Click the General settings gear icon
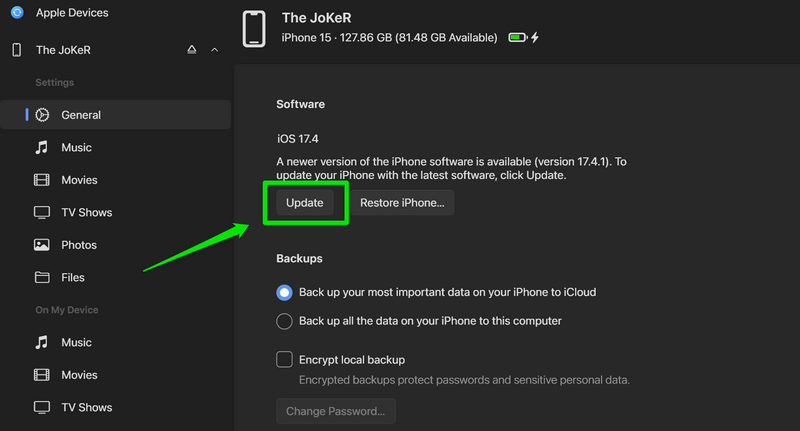Viewport: 800px width, 431px height. pos(42,115)
